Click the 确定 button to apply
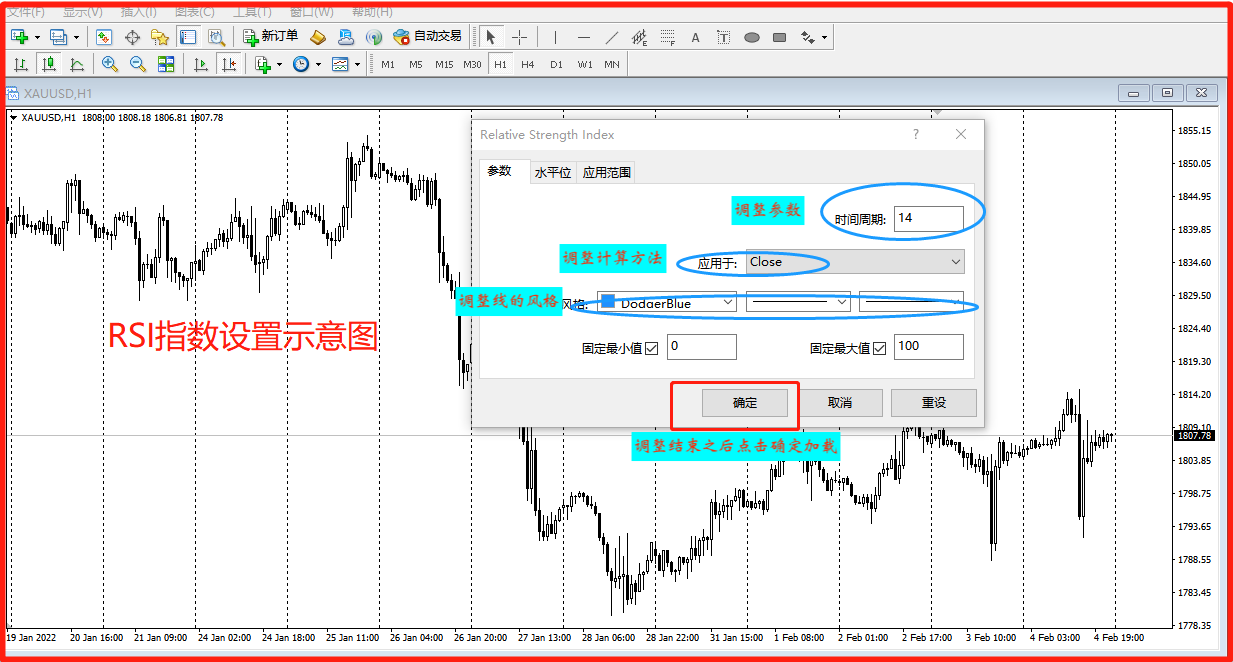The image size is (1233, 662). [x=745, y=402]
